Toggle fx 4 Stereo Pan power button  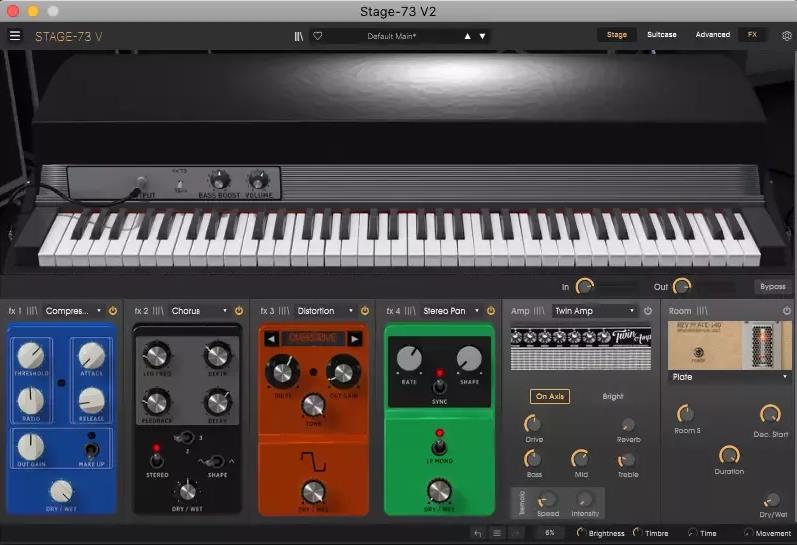point(491,311)
